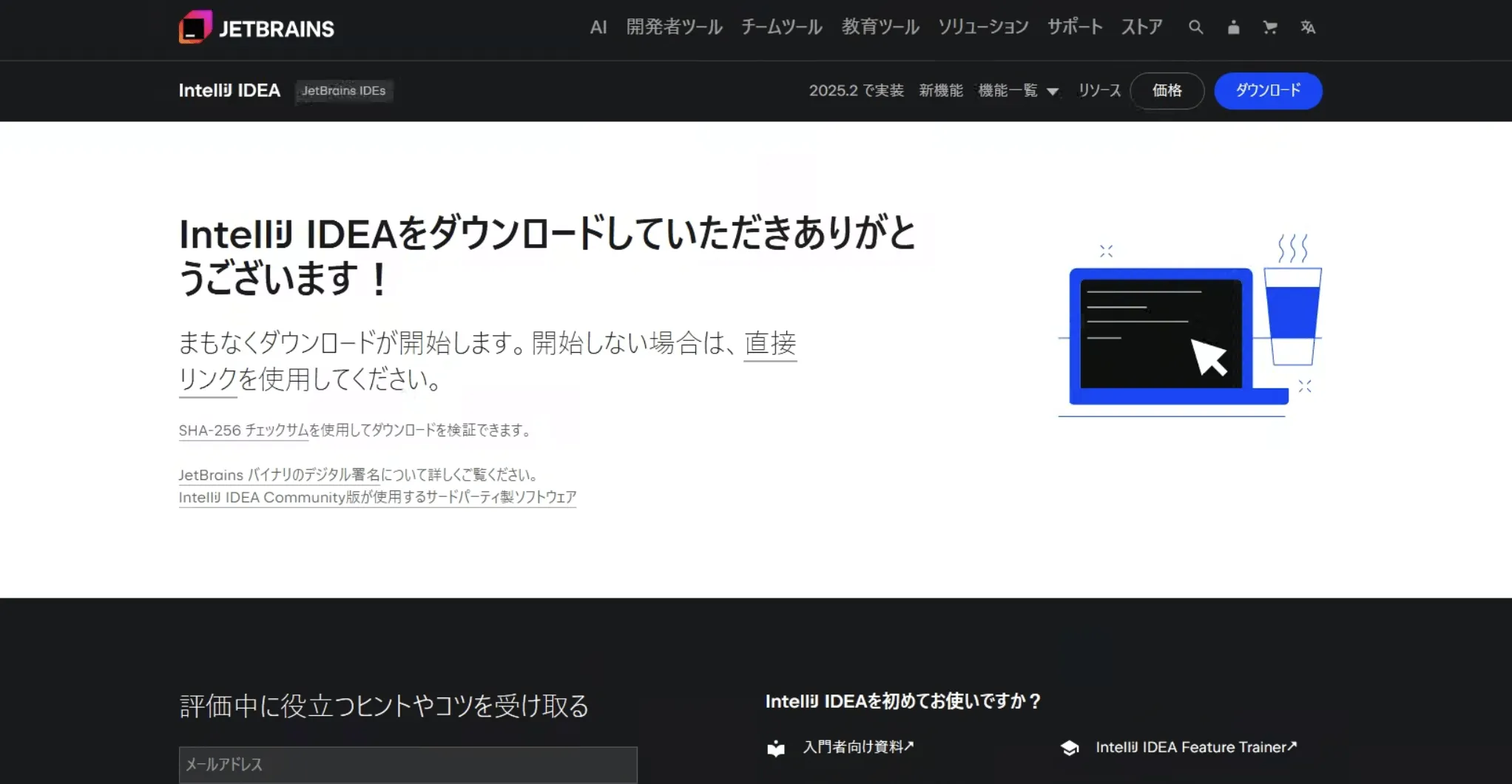The height and width of the screenshot is (784, 1512).
Task: Click the IntelliJ IDEA product title
Action: click(x=229, y=90)
